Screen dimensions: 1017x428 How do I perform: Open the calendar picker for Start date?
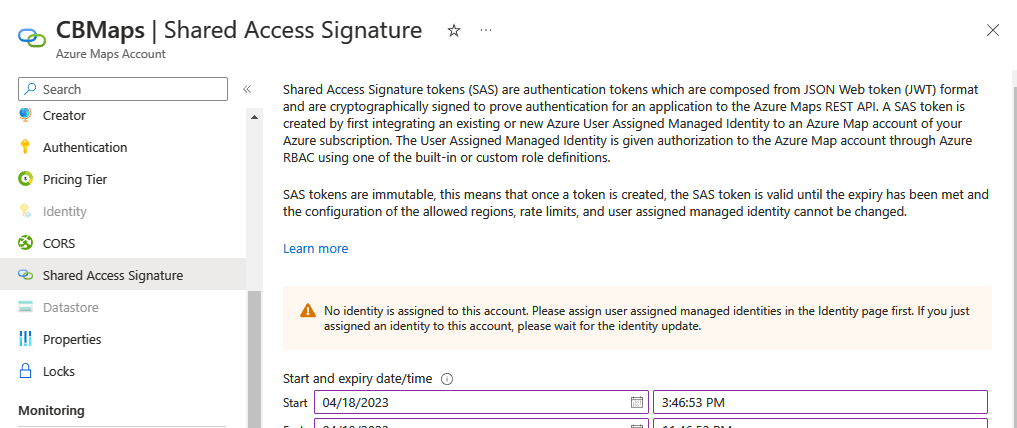point(636,402)
